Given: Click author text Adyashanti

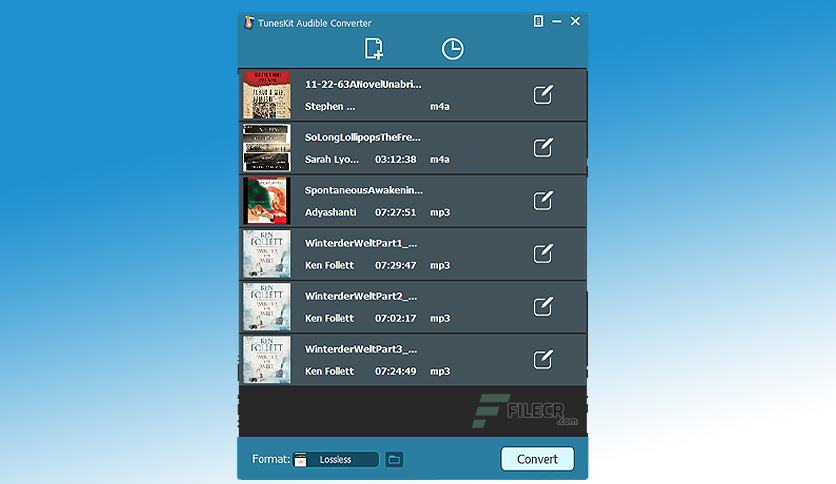Looking at the screenshot, I should [x=331, y=212].
